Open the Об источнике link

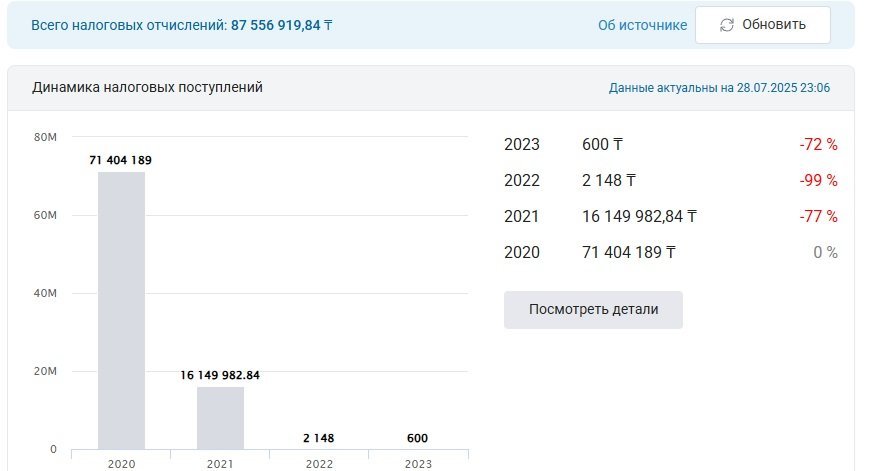643,25
